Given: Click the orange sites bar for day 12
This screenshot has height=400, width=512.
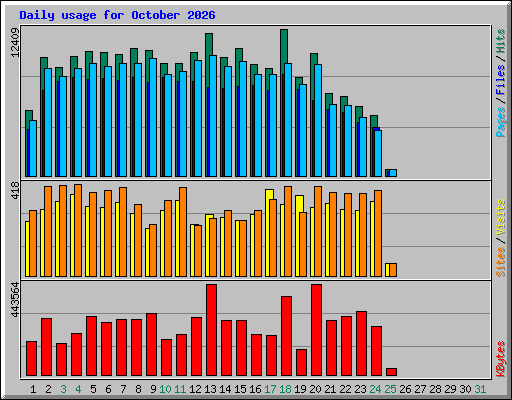Looking at the screenshot, I should (198, 251).
